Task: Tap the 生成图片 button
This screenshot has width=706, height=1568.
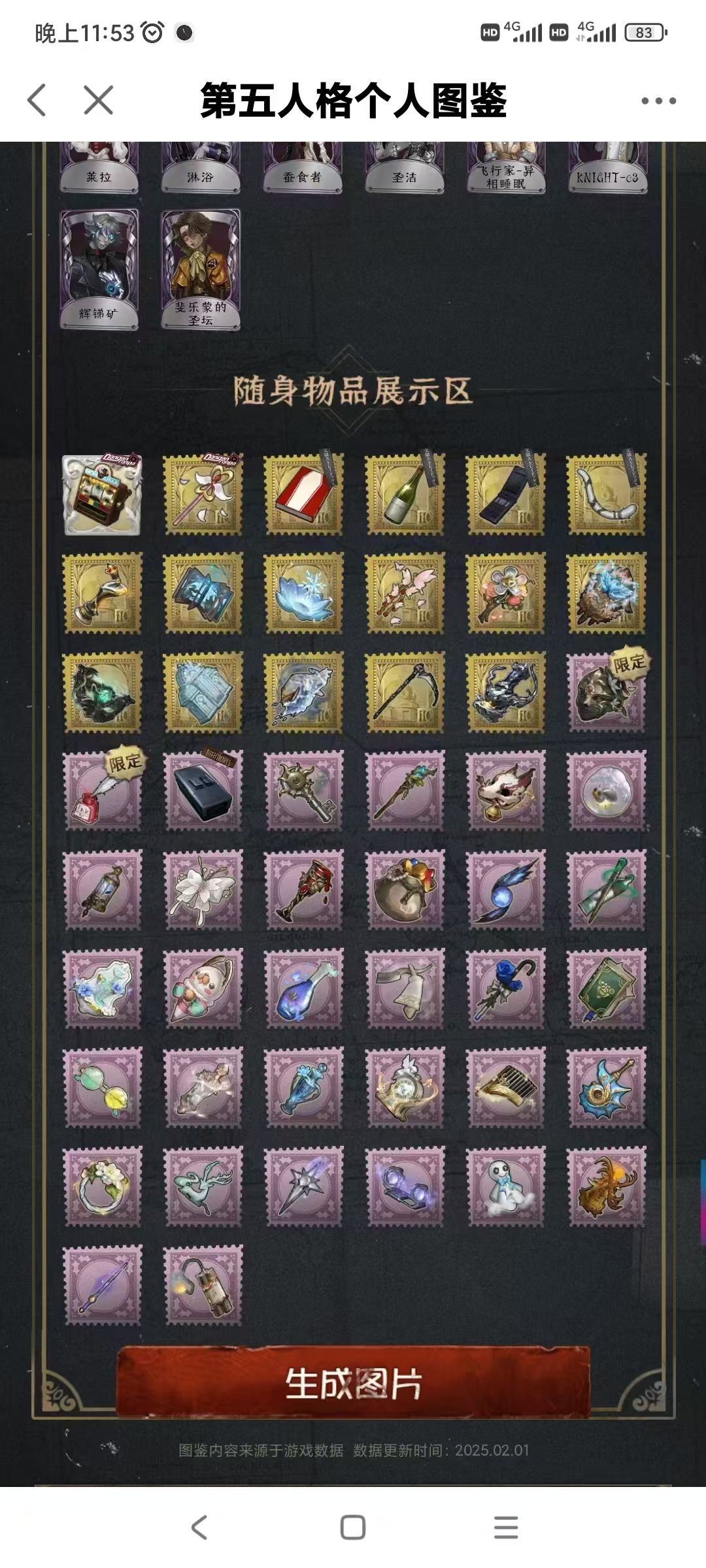Action: [353, 1382]
